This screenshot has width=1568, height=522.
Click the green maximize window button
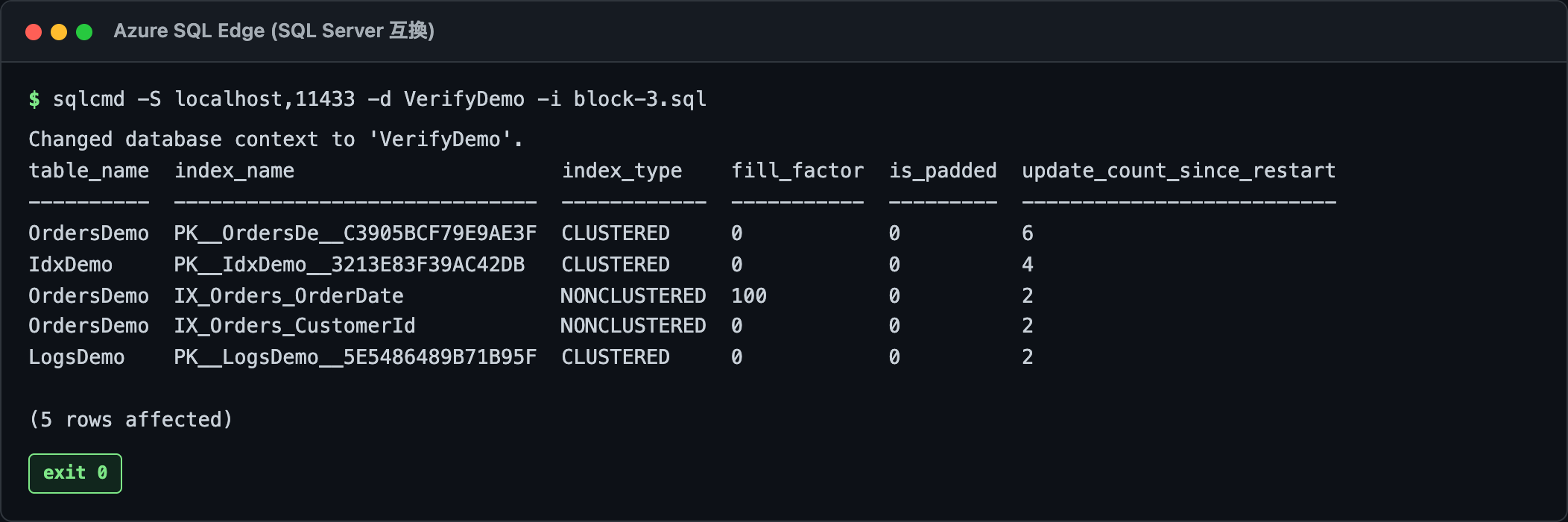[84, 32]
